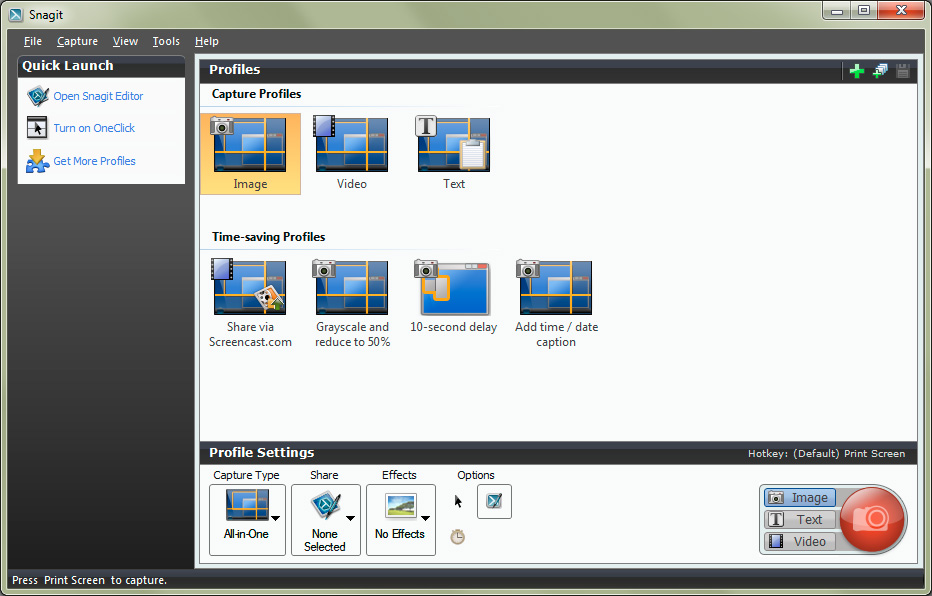Toggle the timer capture clock option
Viewport: 932px width, 596px height.
[x=458, y=537]
